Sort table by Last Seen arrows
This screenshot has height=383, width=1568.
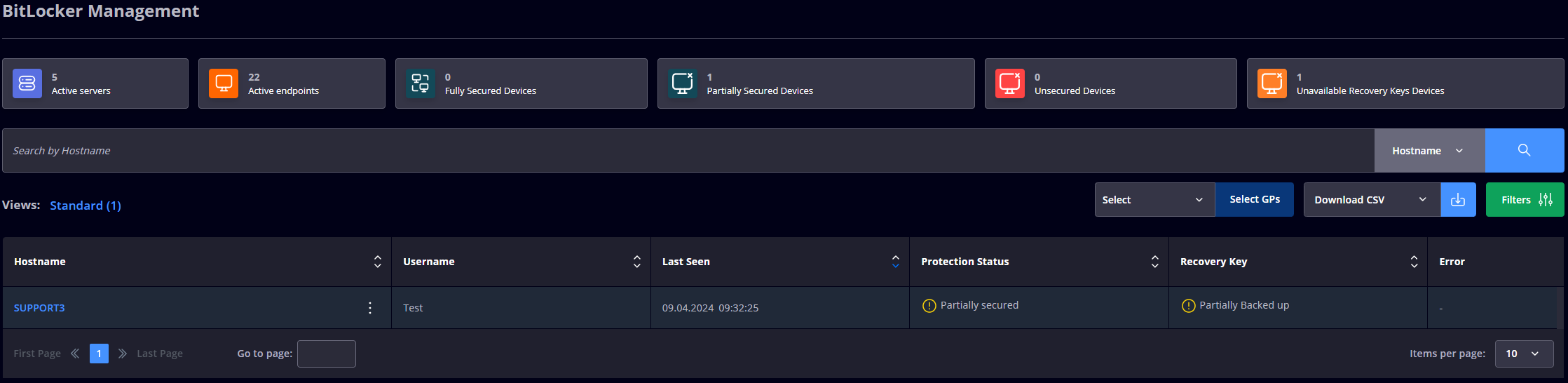(896, 262)
